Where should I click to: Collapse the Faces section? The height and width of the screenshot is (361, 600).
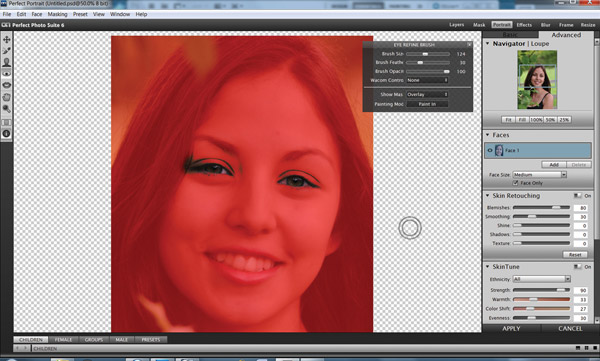point(488,135)
